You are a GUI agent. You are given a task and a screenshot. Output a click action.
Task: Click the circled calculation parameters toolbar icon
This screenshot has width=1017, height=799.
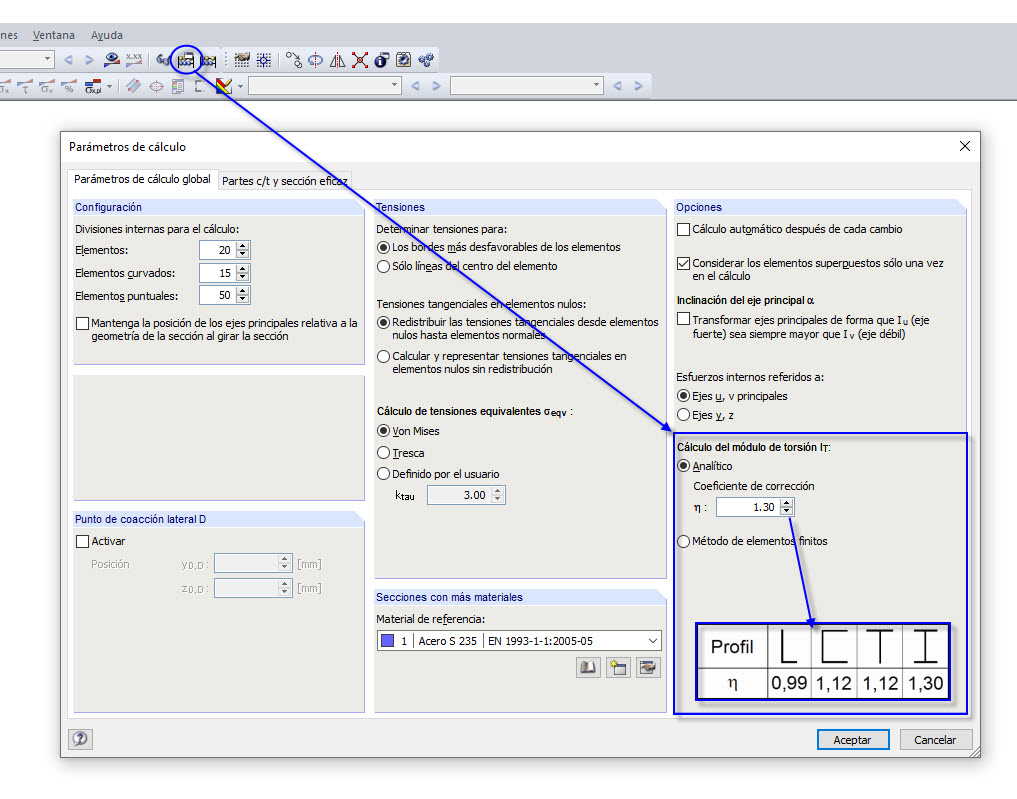coord(185,60)
